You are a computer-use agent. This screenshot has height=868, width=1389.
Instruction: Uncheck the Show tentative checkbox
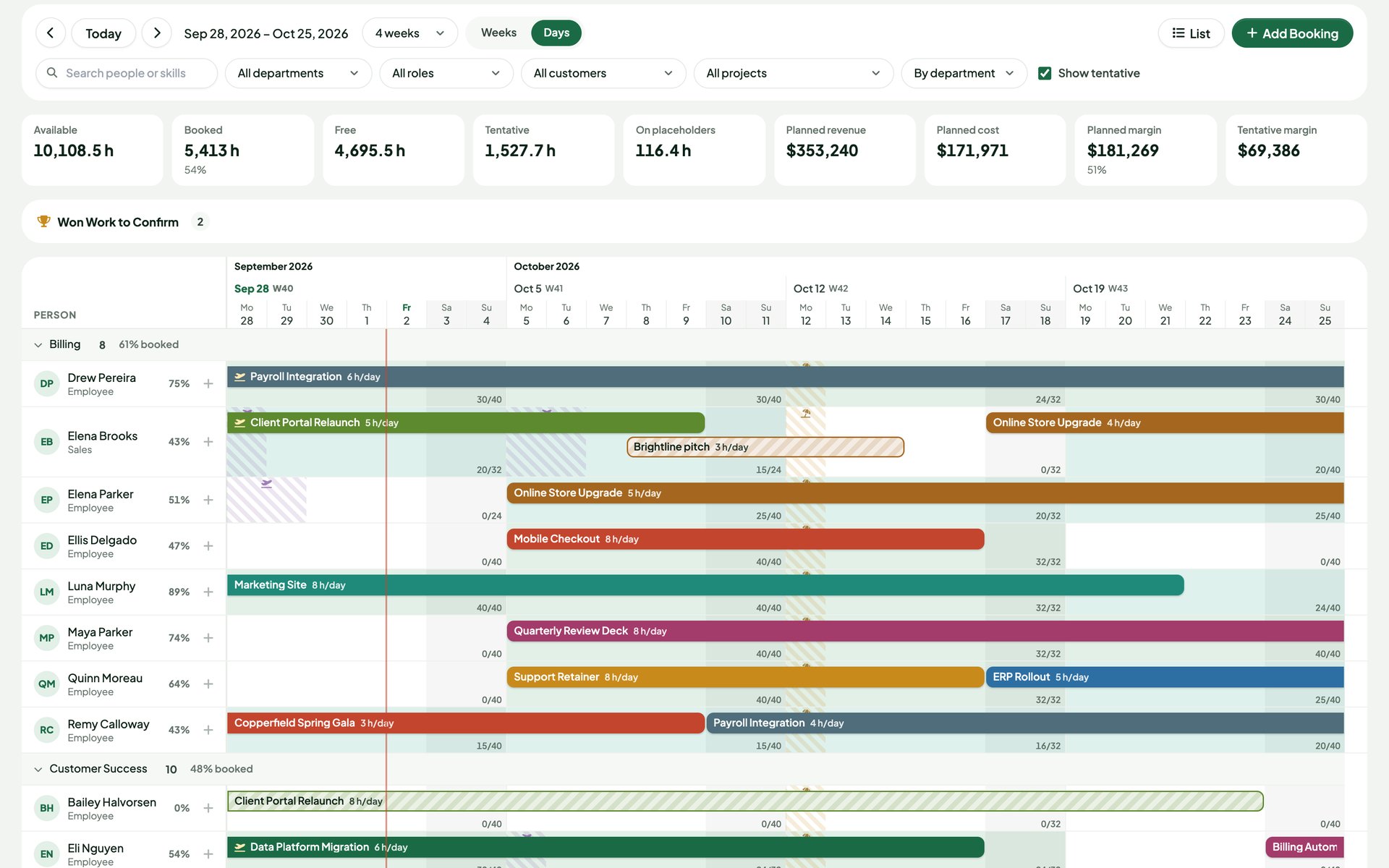coord(1045,73)
